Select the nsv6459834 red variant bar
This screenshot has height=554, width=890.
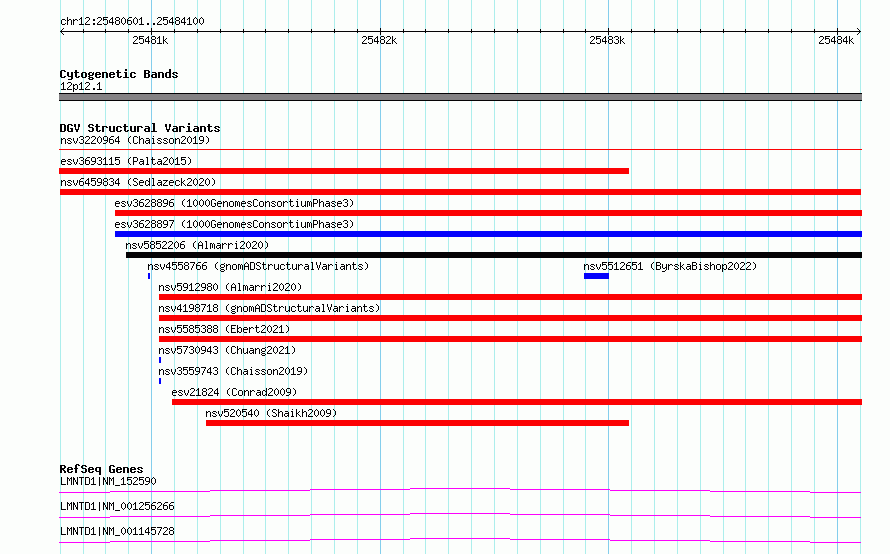pos(460,192)
